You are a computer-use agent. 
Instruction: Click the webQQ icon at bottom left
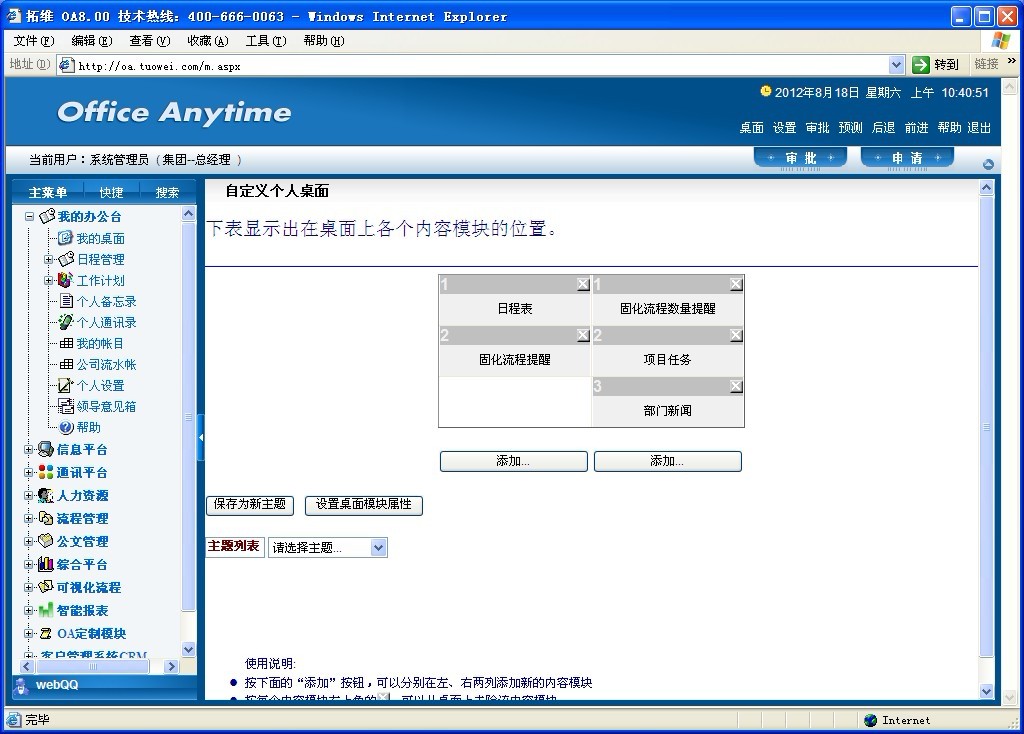(21, 685)
